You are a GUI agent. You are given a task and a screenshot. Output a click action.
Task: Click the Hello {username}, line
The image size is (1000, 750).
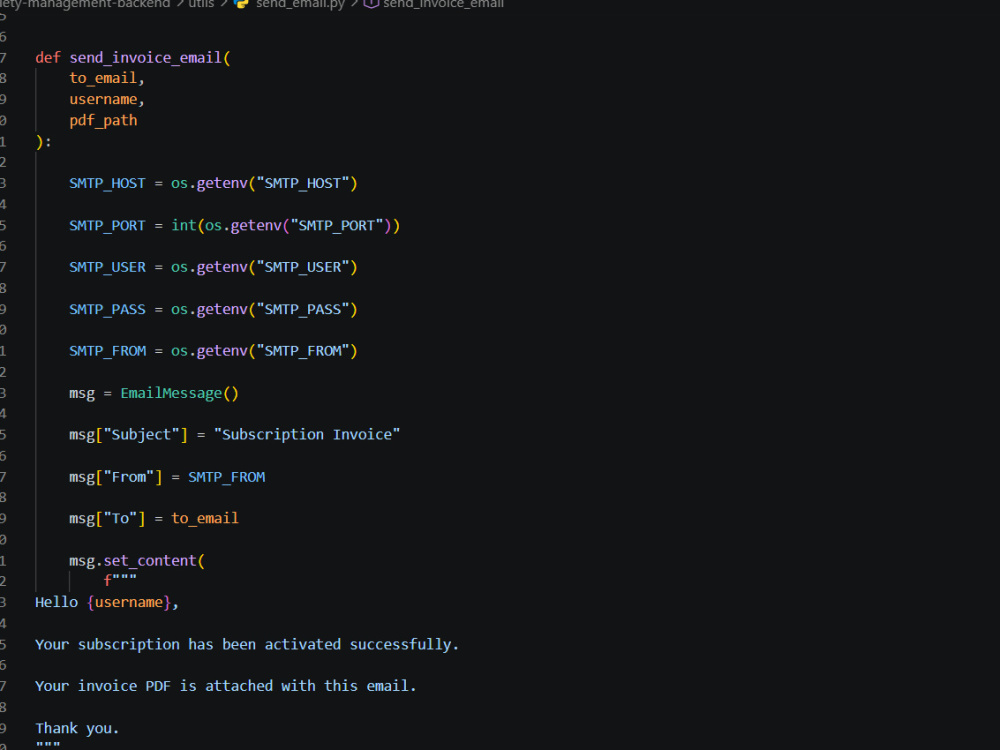pyautogui.click(x=107, y=603)
